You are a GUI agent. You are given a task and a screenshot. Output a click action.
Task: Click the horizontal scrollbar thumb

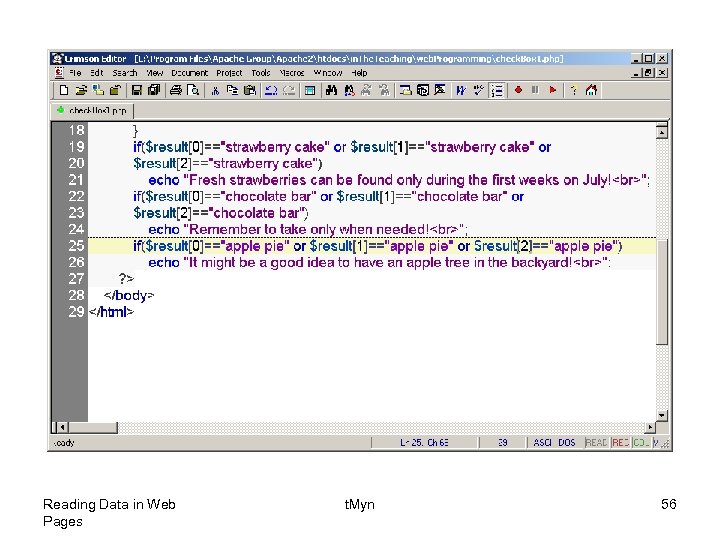tap(93, 428)
